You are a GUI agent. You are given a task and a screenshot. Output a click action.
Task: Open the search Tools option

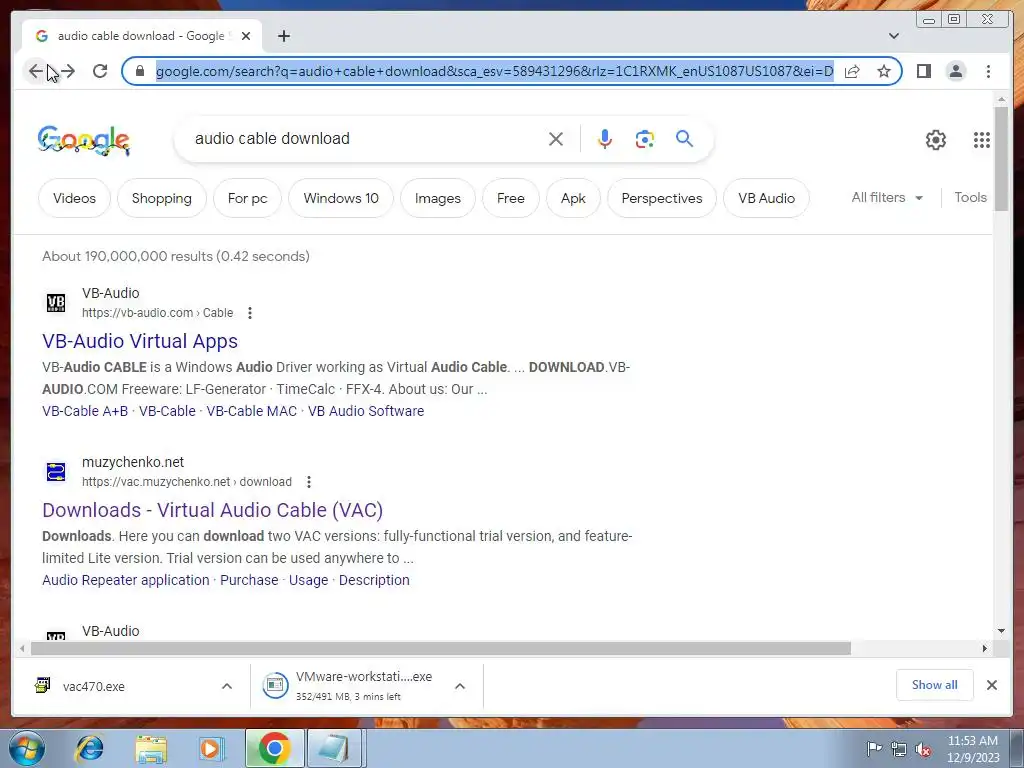[970, 197]
